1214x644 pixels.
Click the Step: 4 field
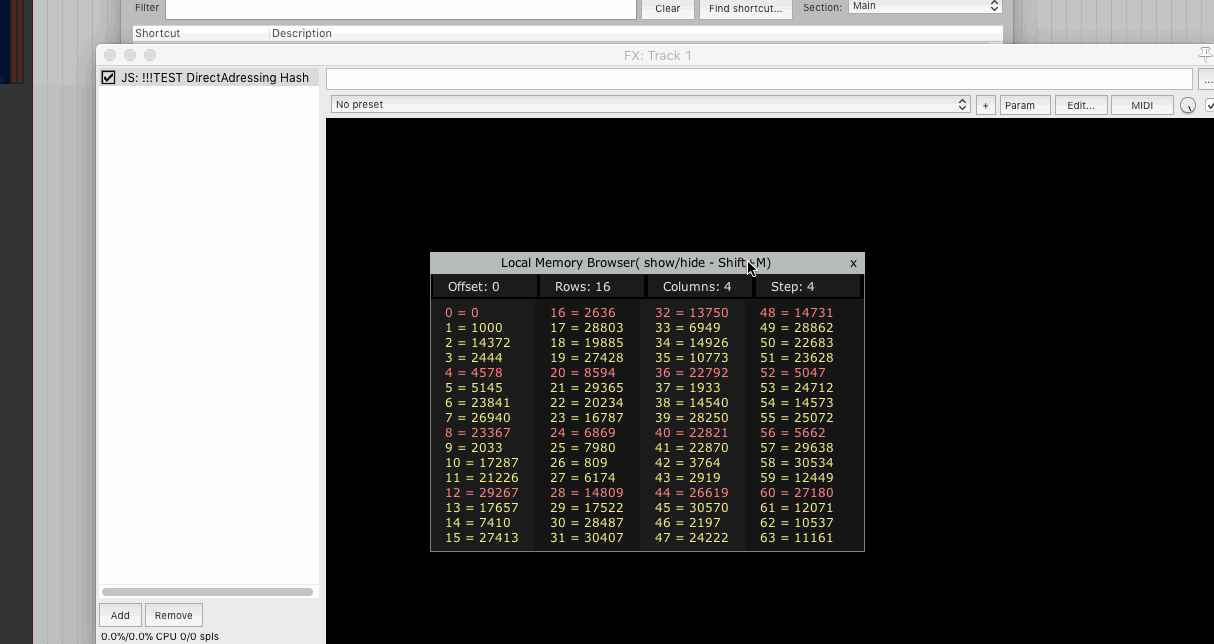click(x=807, y=287)
